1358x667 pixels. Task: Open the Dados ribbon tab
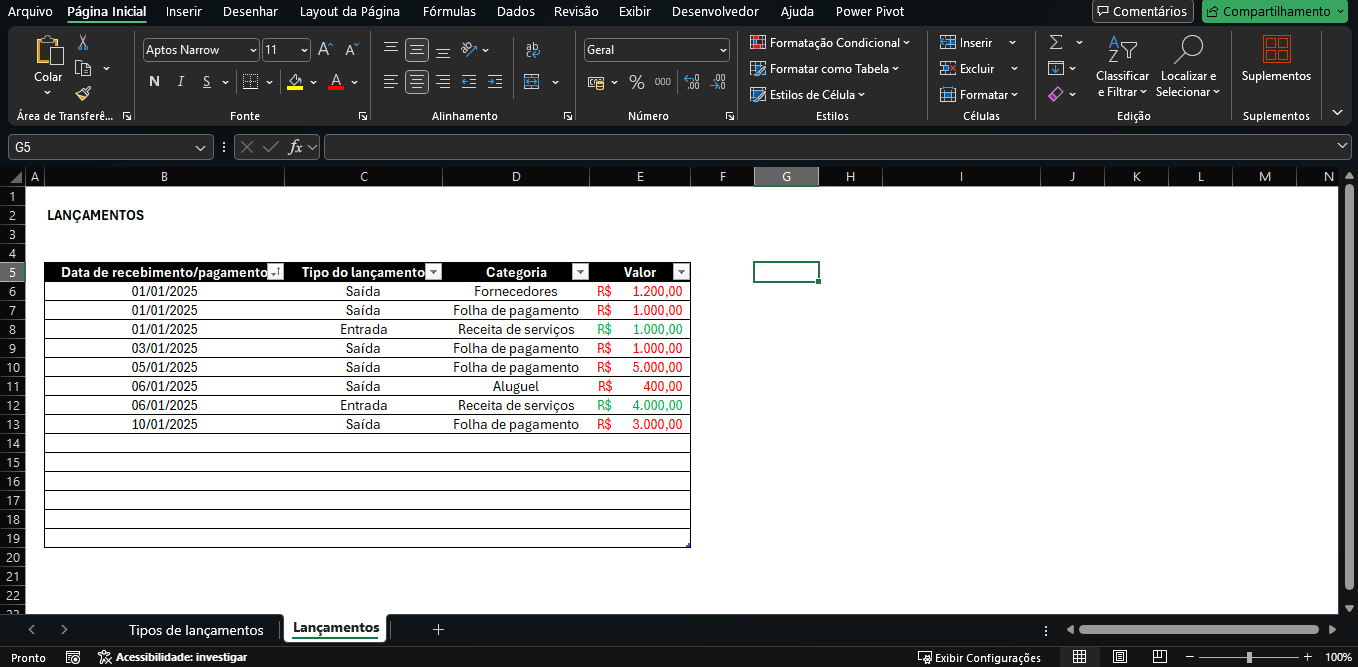(x=516, y=12)
